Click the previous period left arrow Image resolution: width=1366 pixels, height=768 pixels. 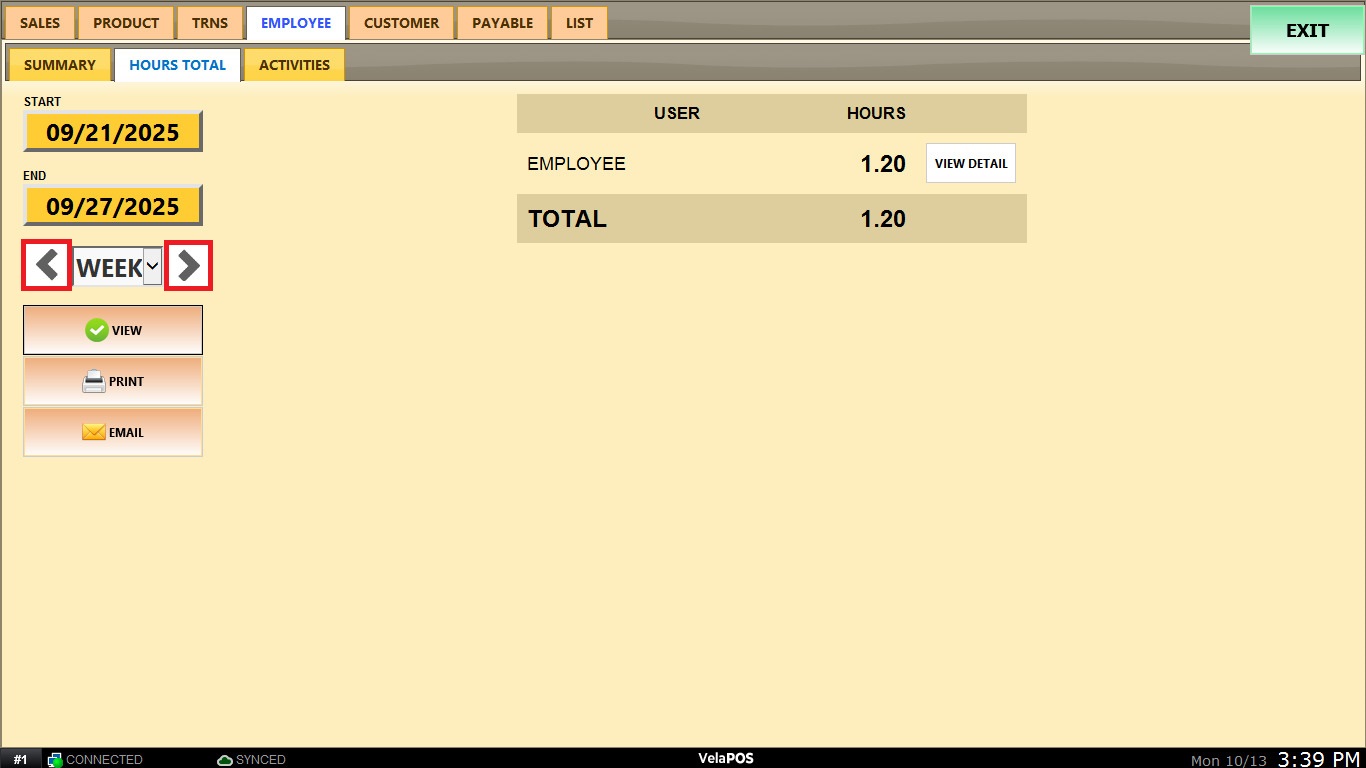[46, 266]
